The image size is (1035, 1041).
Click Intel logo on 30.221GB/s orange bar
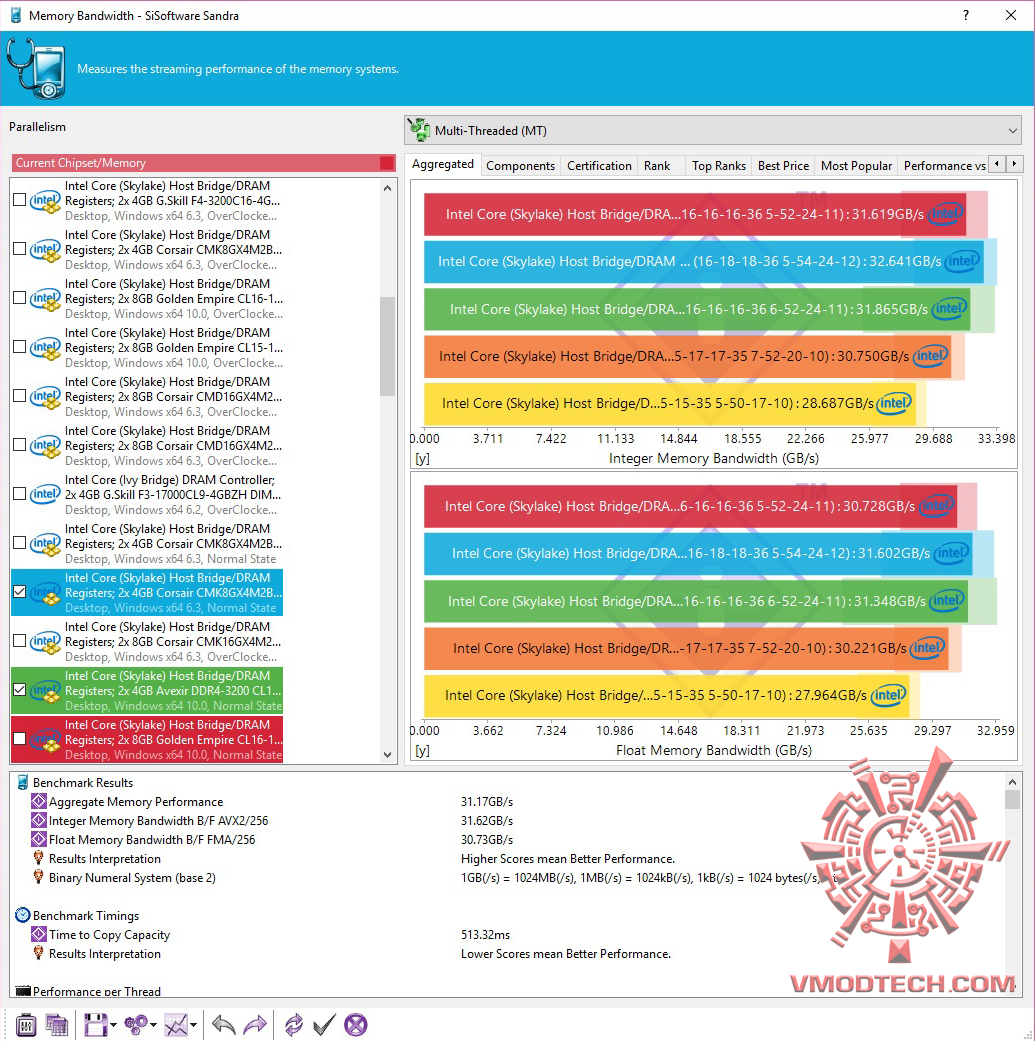(927, 648)
